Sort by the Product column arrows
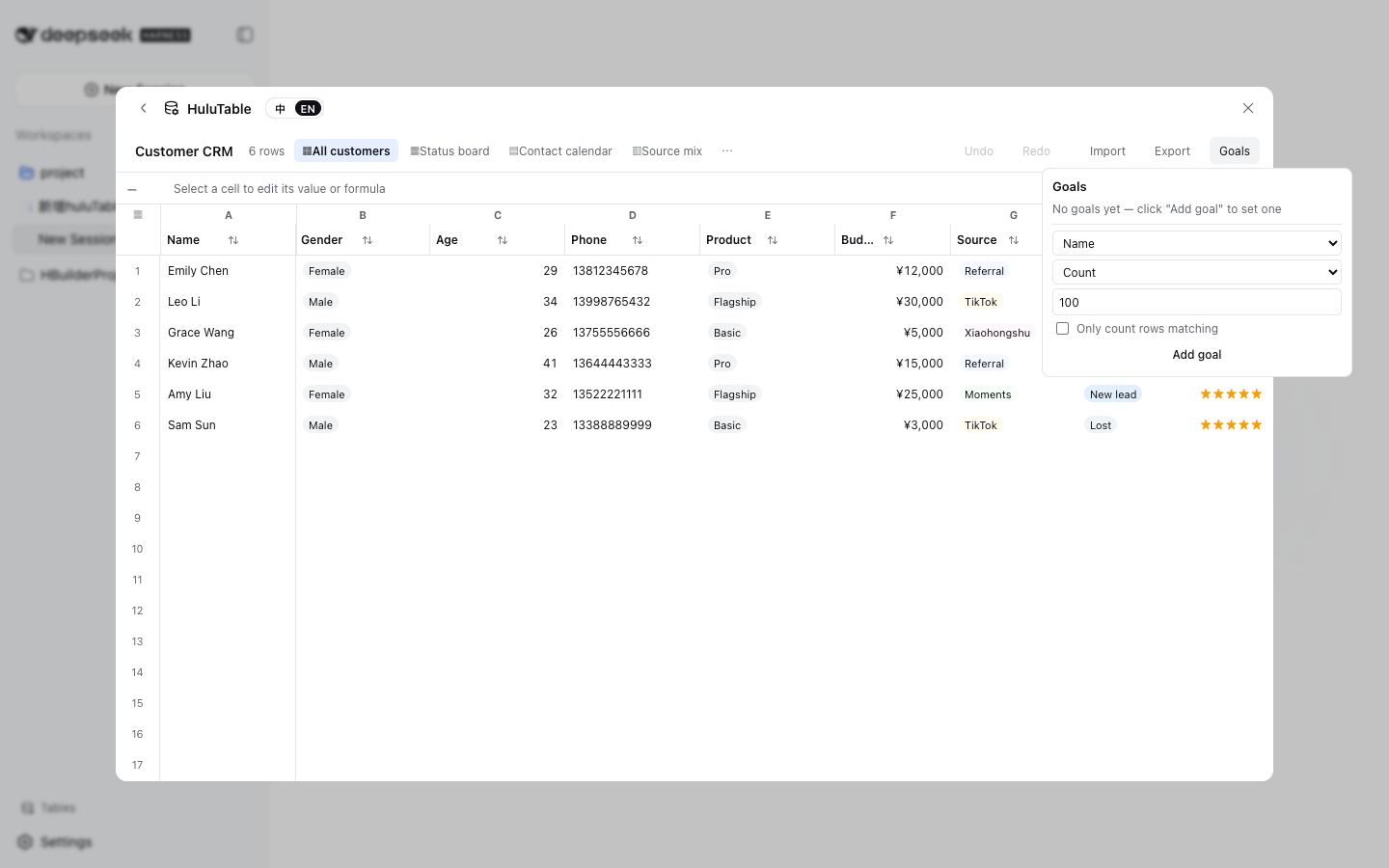Screen dimensions: 1389x868 (x=772, y=240)
